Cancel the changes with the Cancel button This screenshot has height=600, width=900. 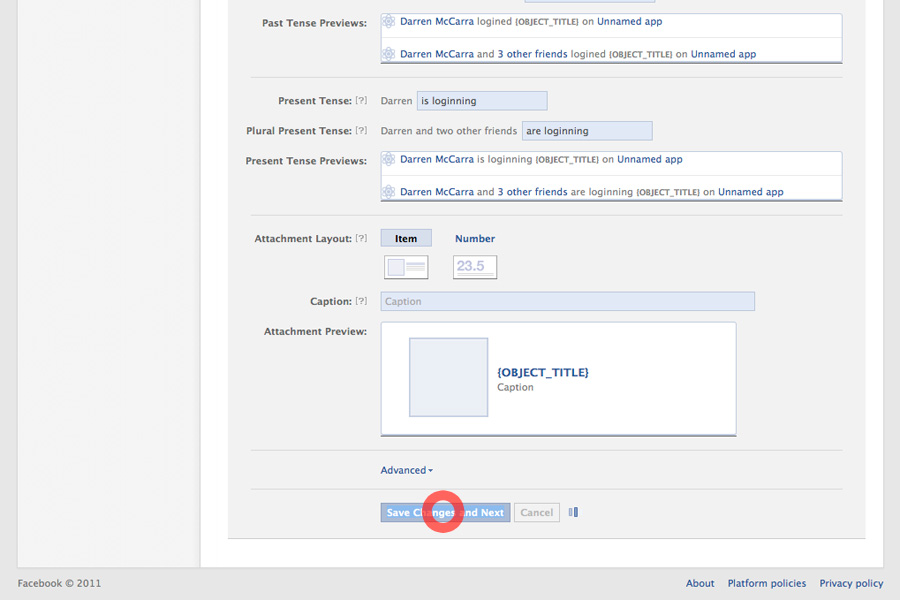coord(536,513)
